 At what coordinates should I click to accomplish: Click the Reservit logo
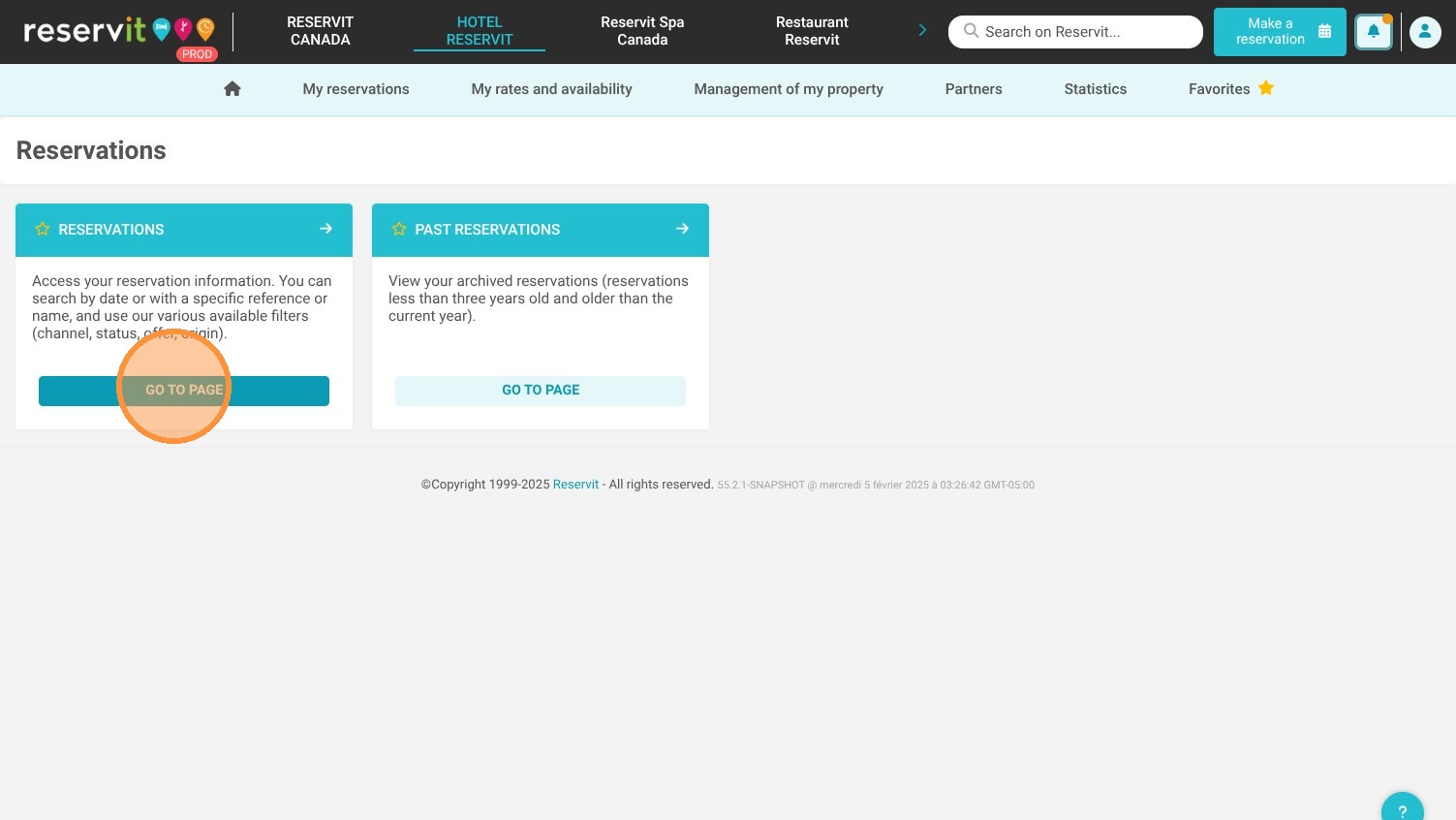[119, 33]
